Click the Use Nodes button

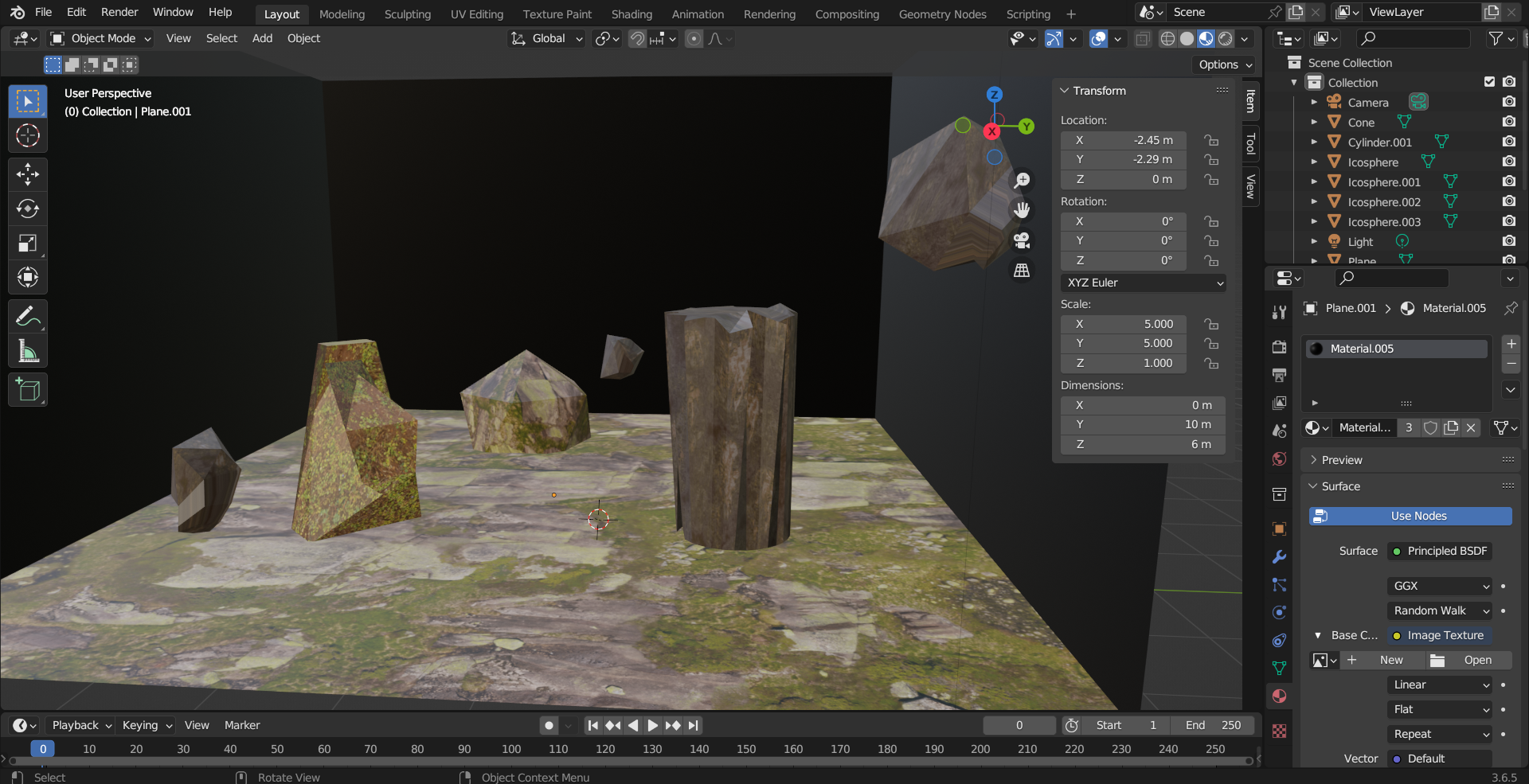1410,516
